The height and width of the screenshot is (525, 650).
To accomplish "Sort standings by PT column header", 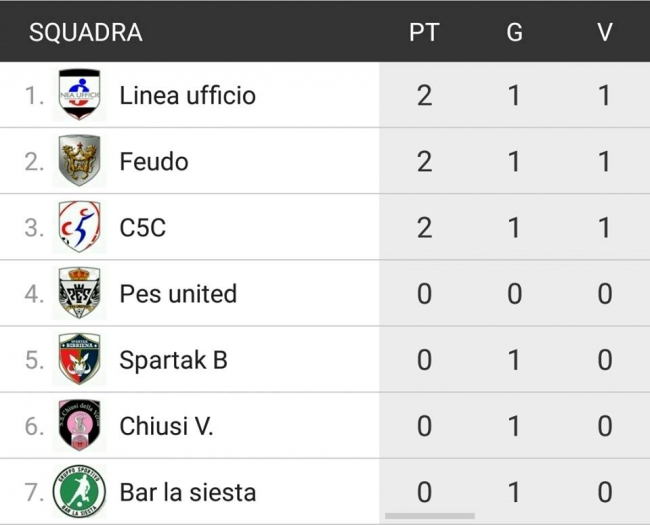I will pos(424,32).
